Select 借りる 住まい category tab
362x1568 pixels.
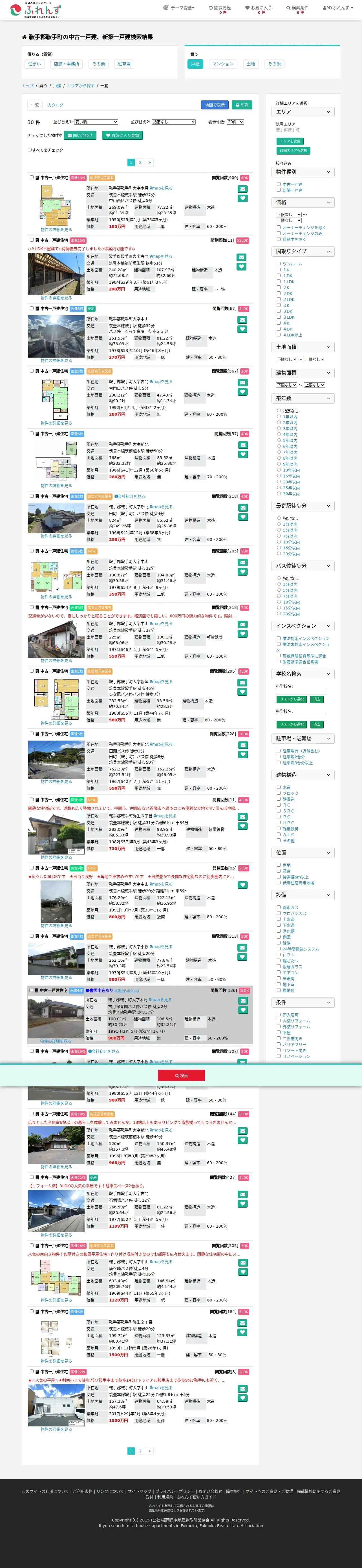click(35, 64)
